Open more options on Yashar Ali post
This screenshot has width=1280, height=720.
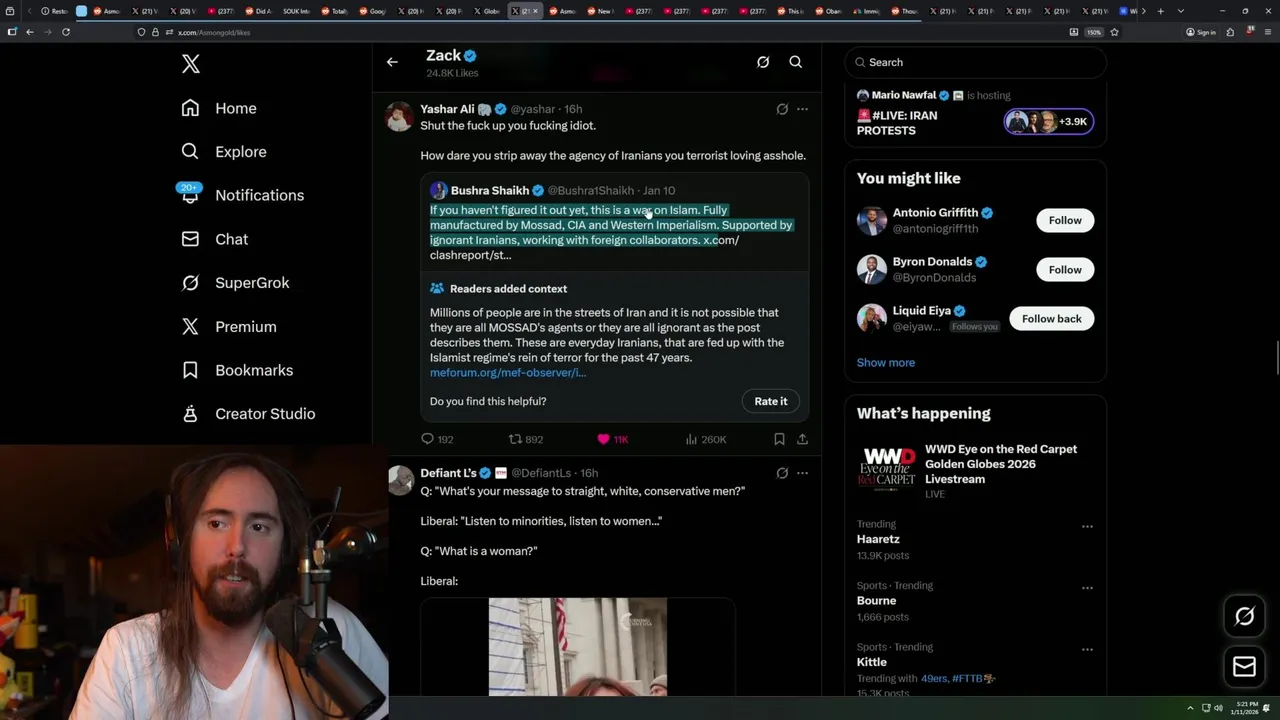tap(802, 109)
